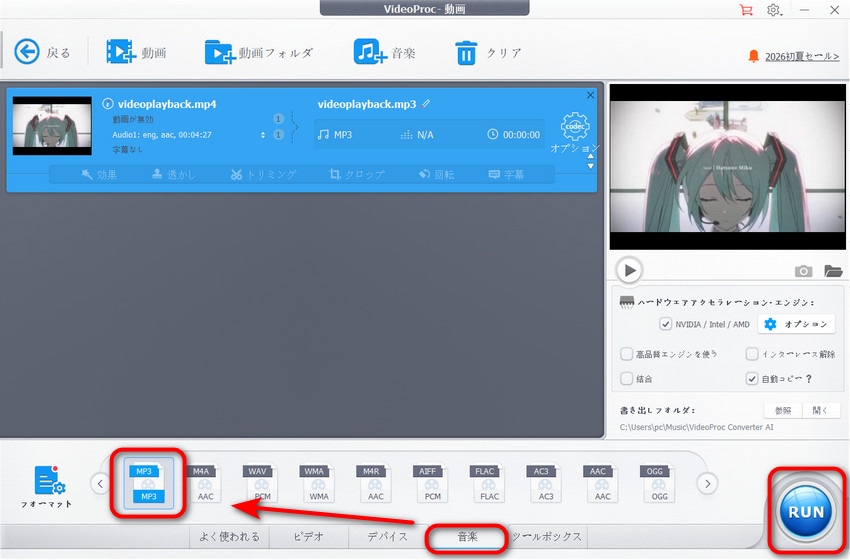Open the 透かし watermark tool

[x=173, y=175]
